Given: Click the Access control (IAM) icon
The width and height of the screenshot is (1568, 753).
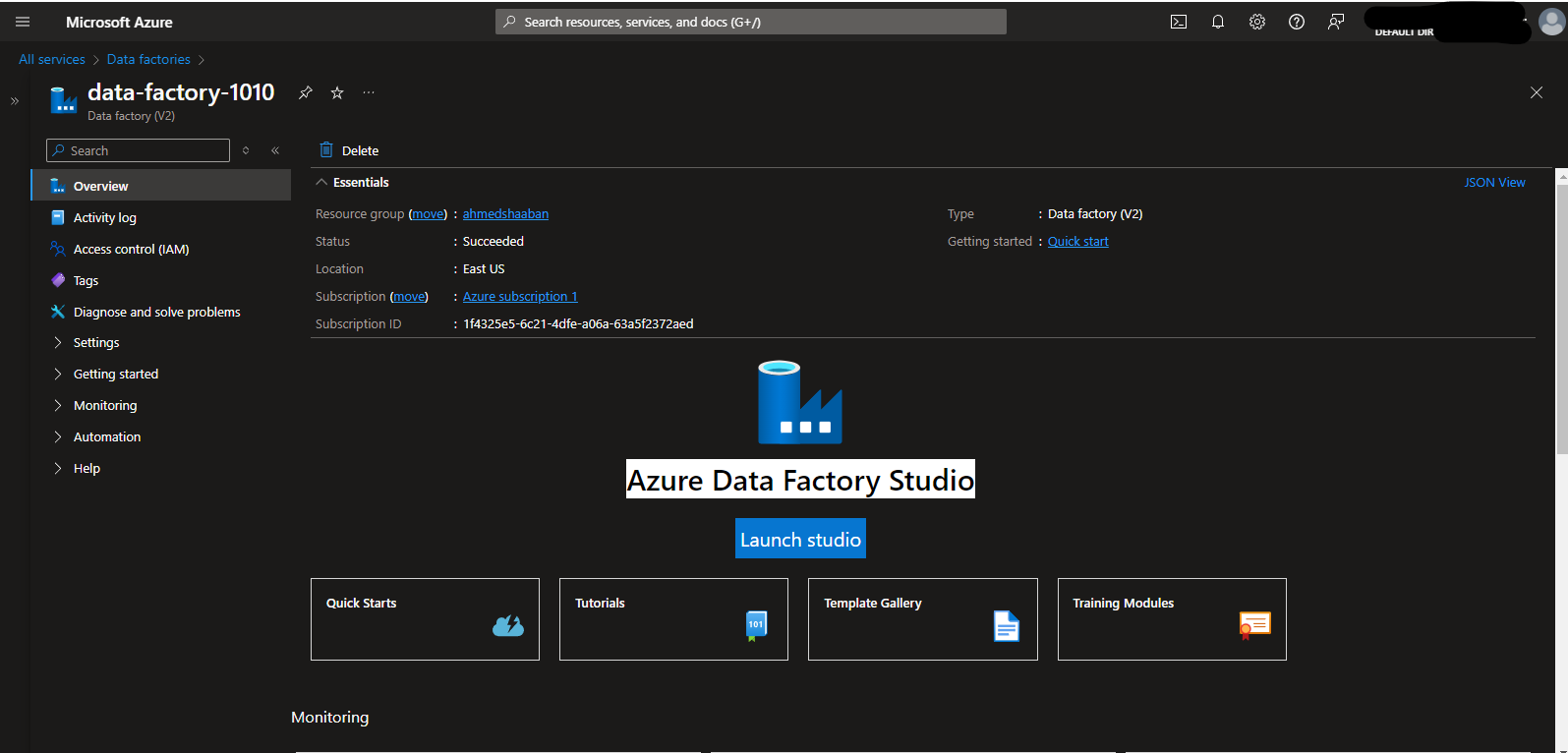Looking at the screenshot, I should pyautogui.click(x=58, y=249).
